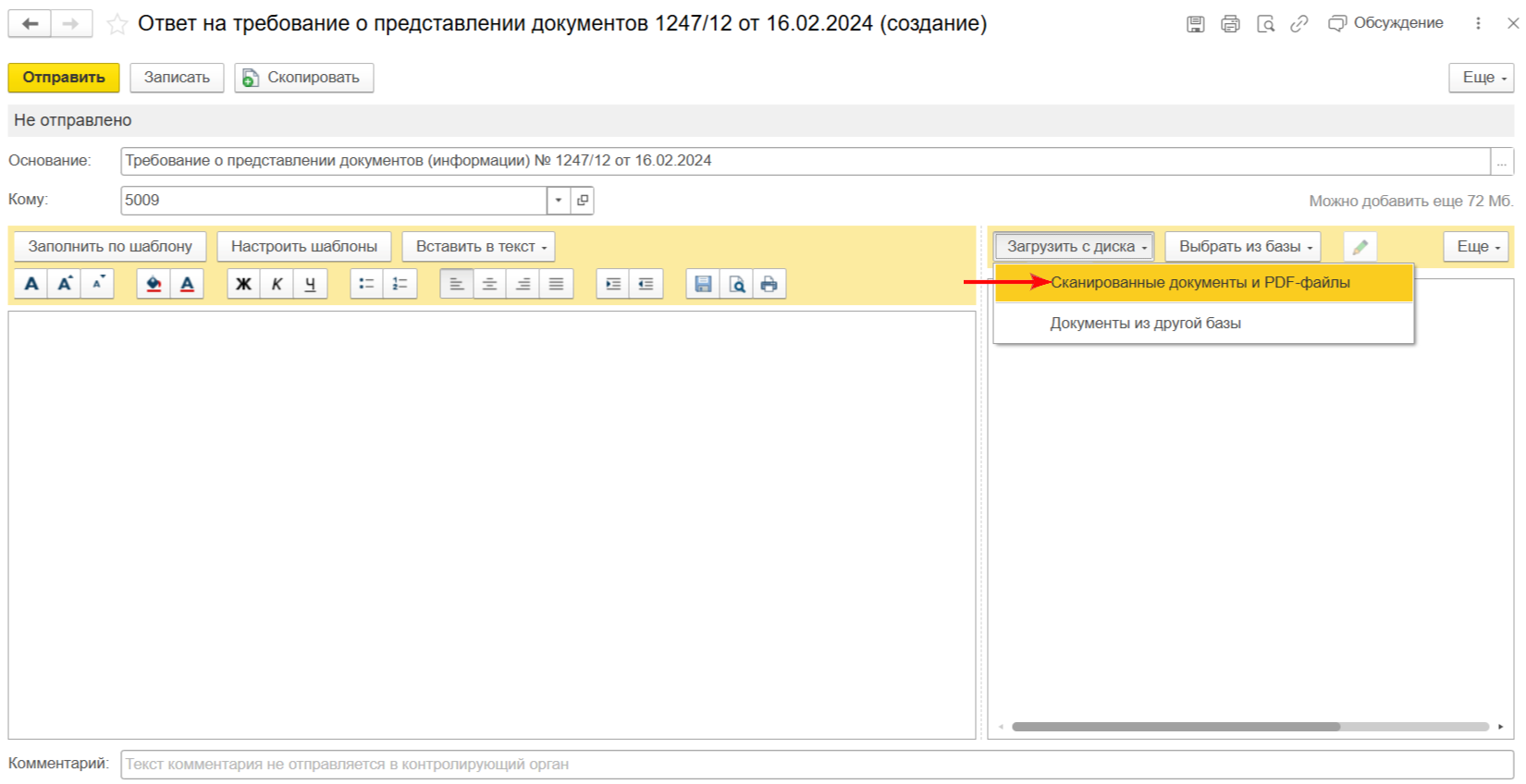Get a link to this document
1526x784 pixels.
pos(1299,24)
